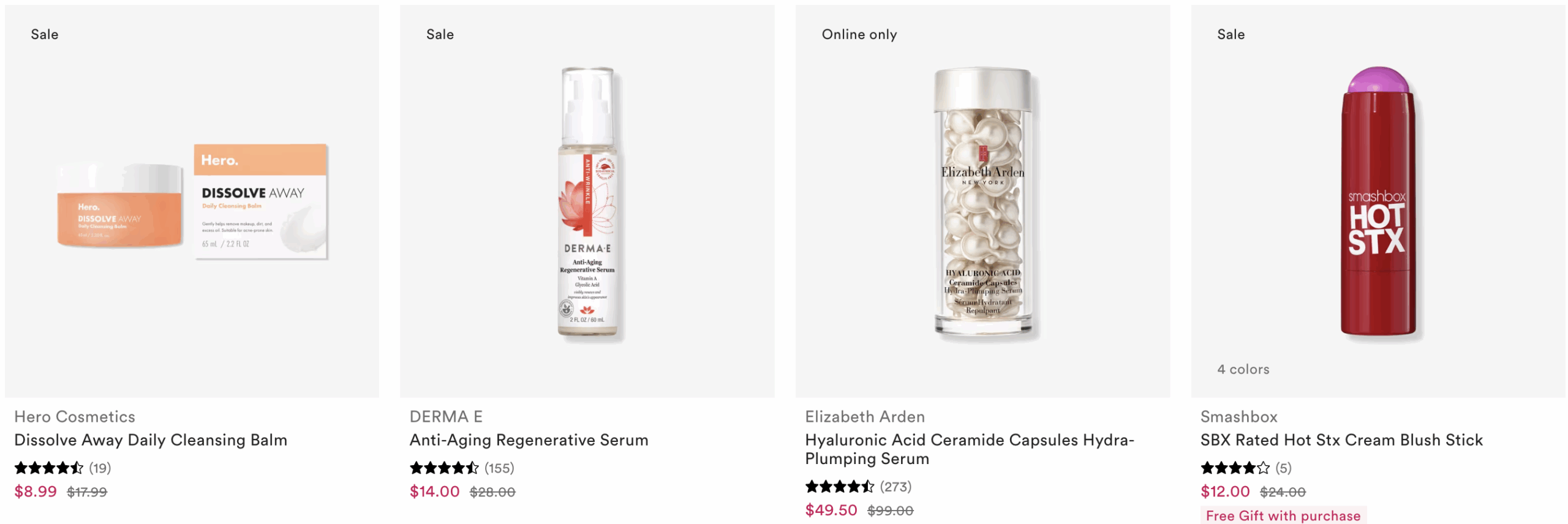Open the Elizabeth Arden capsules jar image

coord(982,202)
